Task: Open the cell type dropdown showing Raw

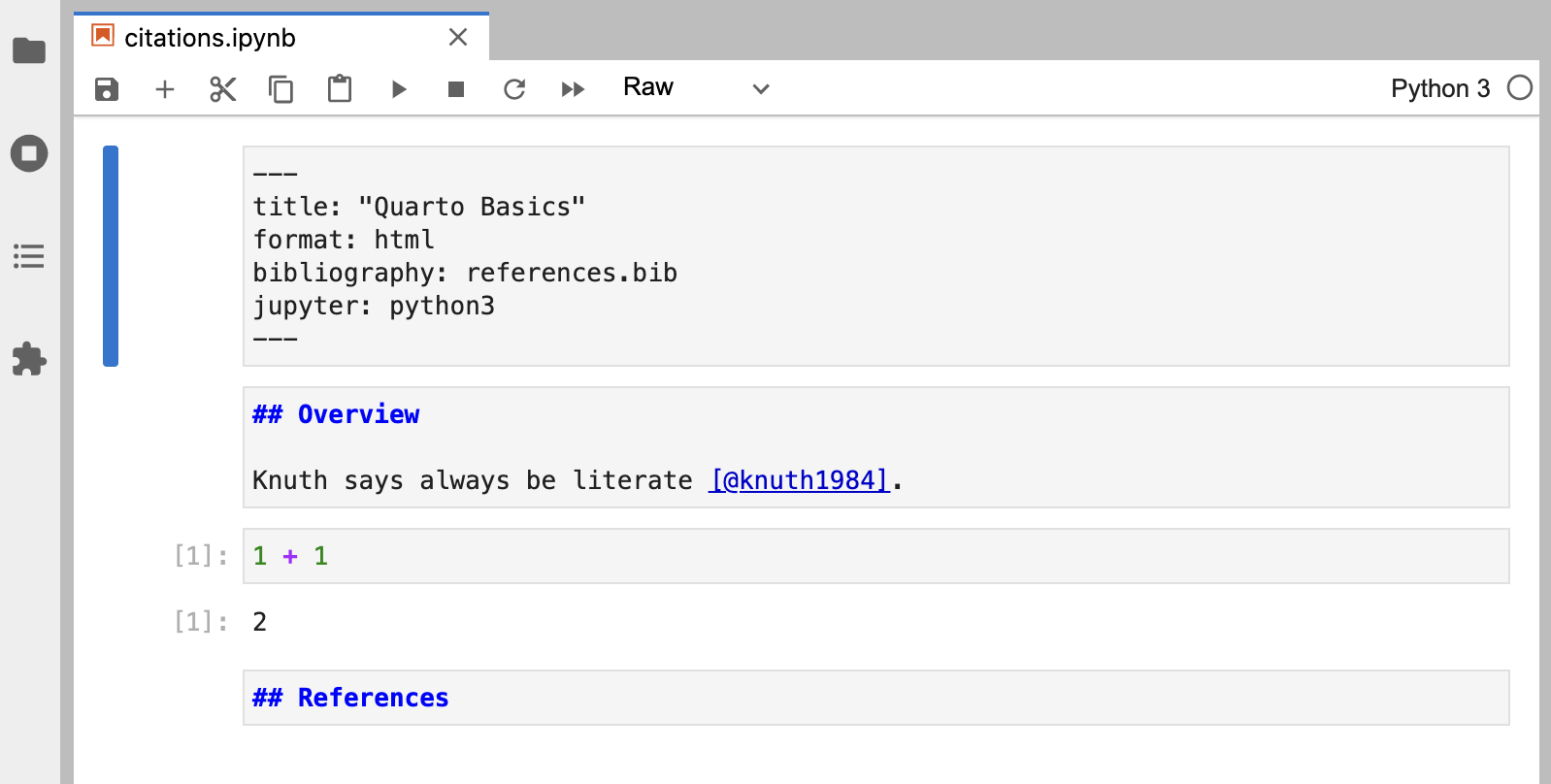Action: click(x=695, y=88)
